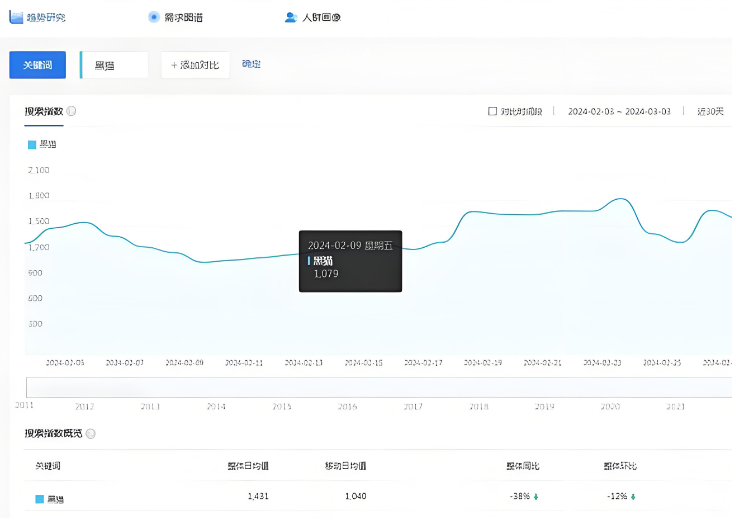Click the + 添加对比 button
Image resolution: width=732 pixels, height=518 pixels.
pyautogui.click(x=195, y=65)
